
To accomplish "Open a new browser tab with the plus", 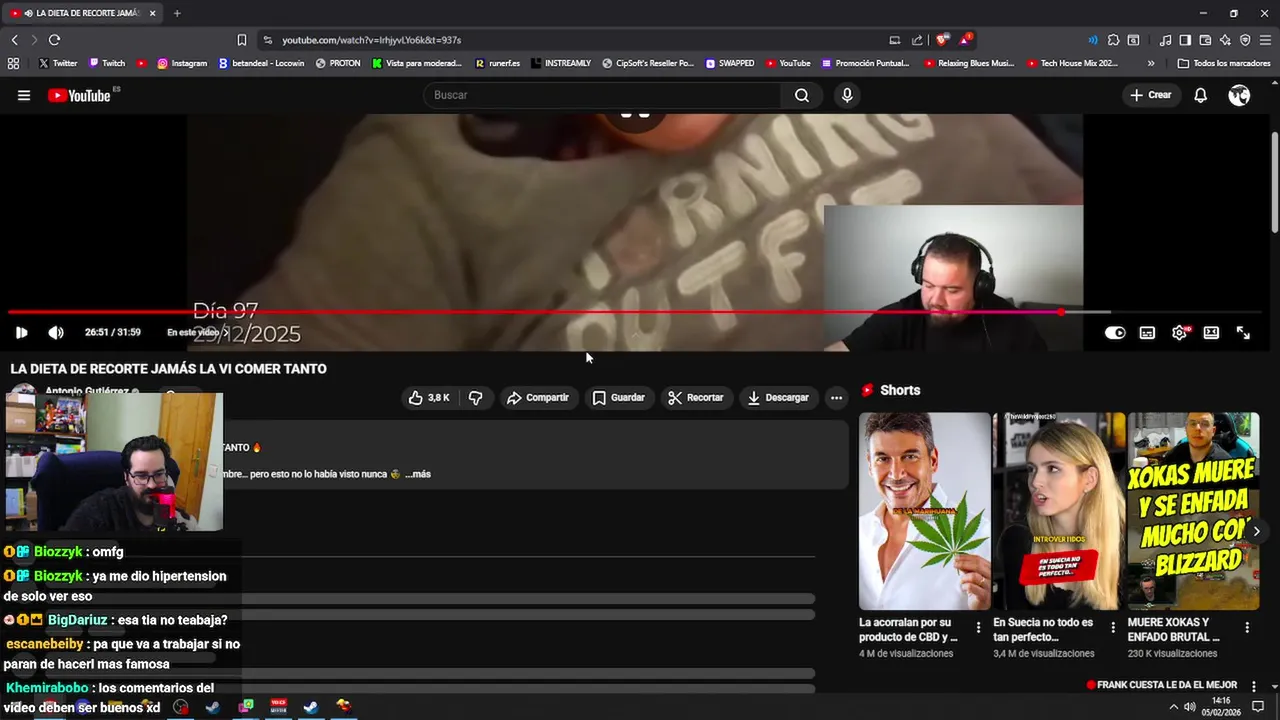I will 177,13.
